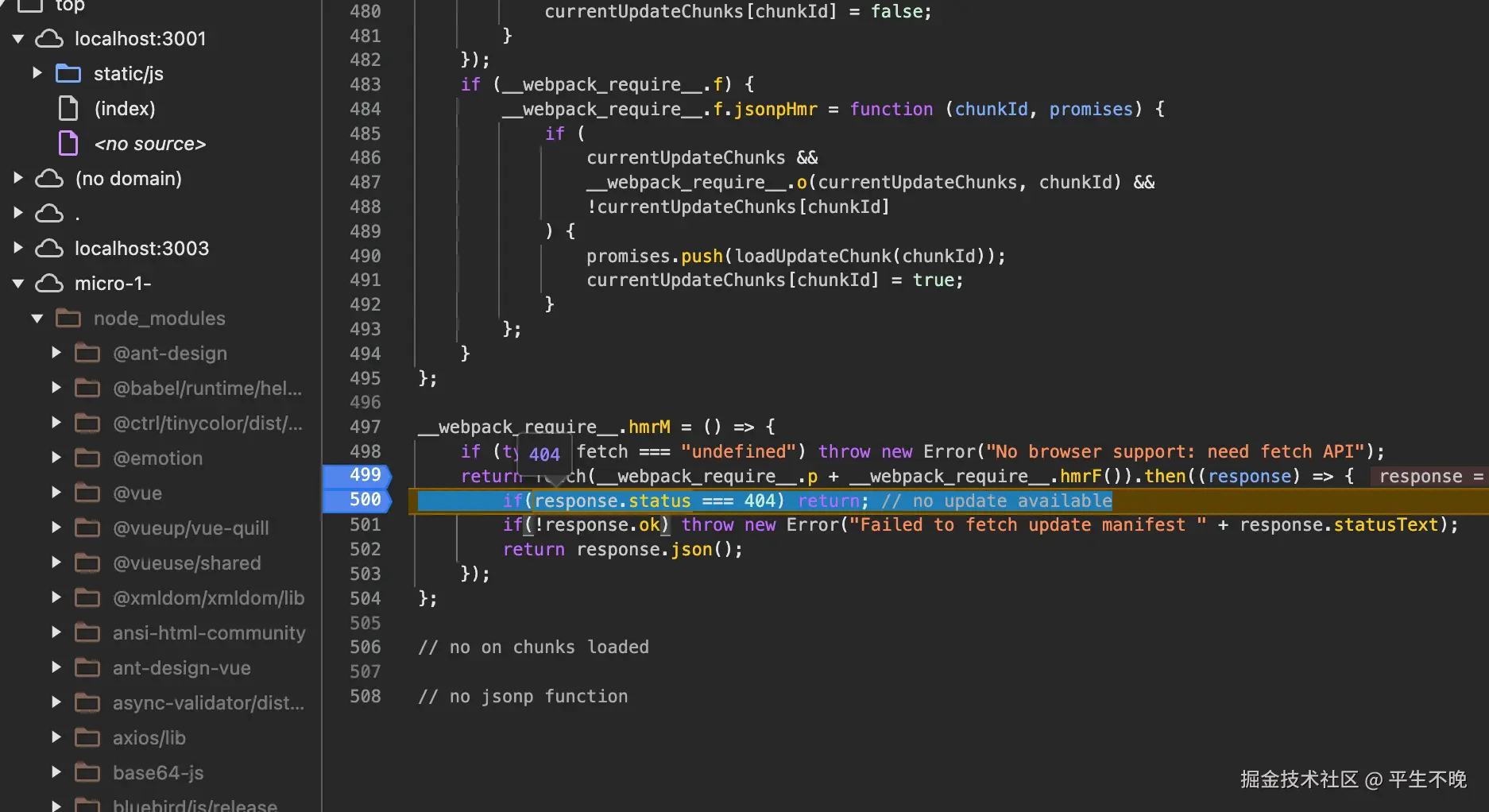Viewport: 1489px width, 812px height.
Task: Click the static/js folder icon
Action: coord(68,74)
